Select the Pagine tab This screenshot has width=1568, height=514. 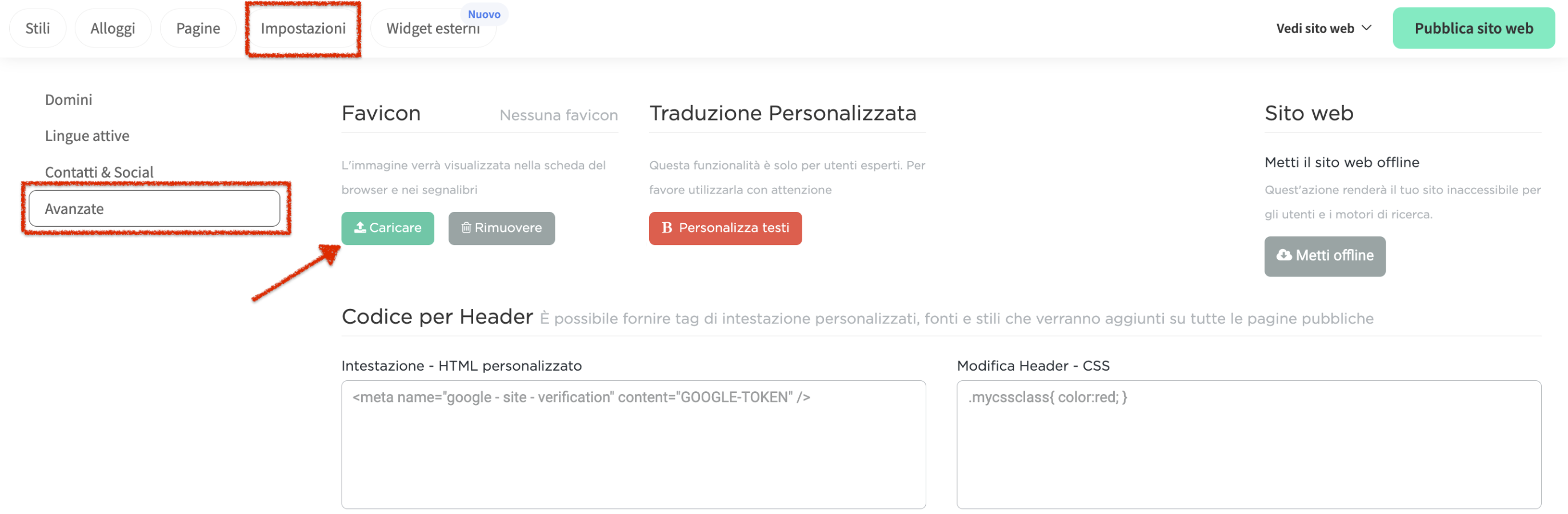tap(197, 27)
